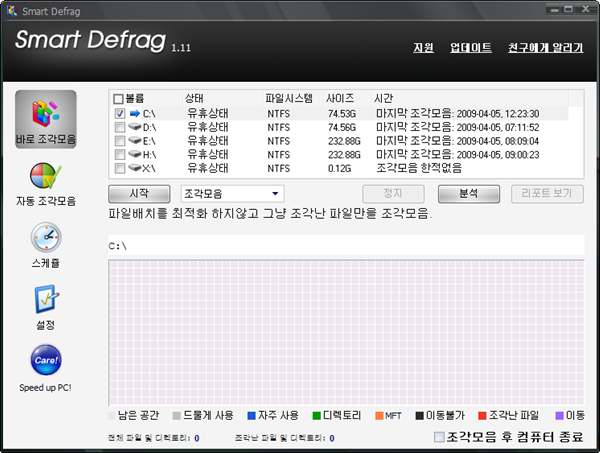Click the D:\ drive disk icon
This screenshot has width=600, height=453.
[x=135, y=127]
